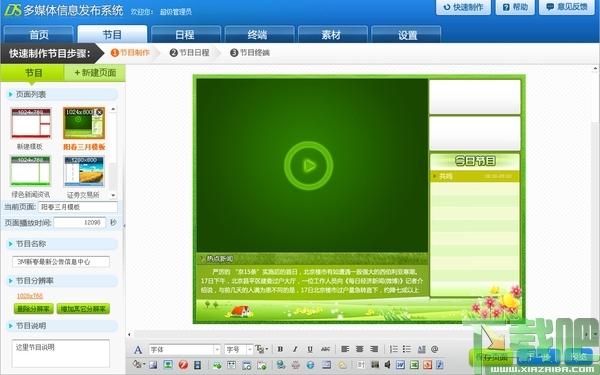Click the 新建页面 button
The height and width of the screenshot is (375, 600).
[95, 73]
